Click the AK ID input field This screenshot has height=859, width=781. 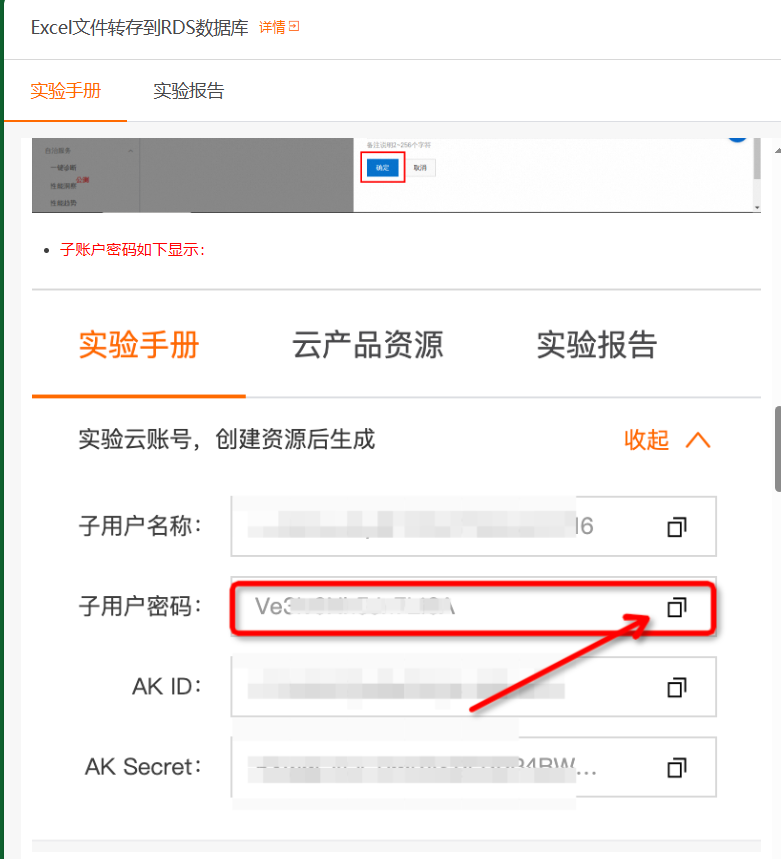[x=473, y=687]
